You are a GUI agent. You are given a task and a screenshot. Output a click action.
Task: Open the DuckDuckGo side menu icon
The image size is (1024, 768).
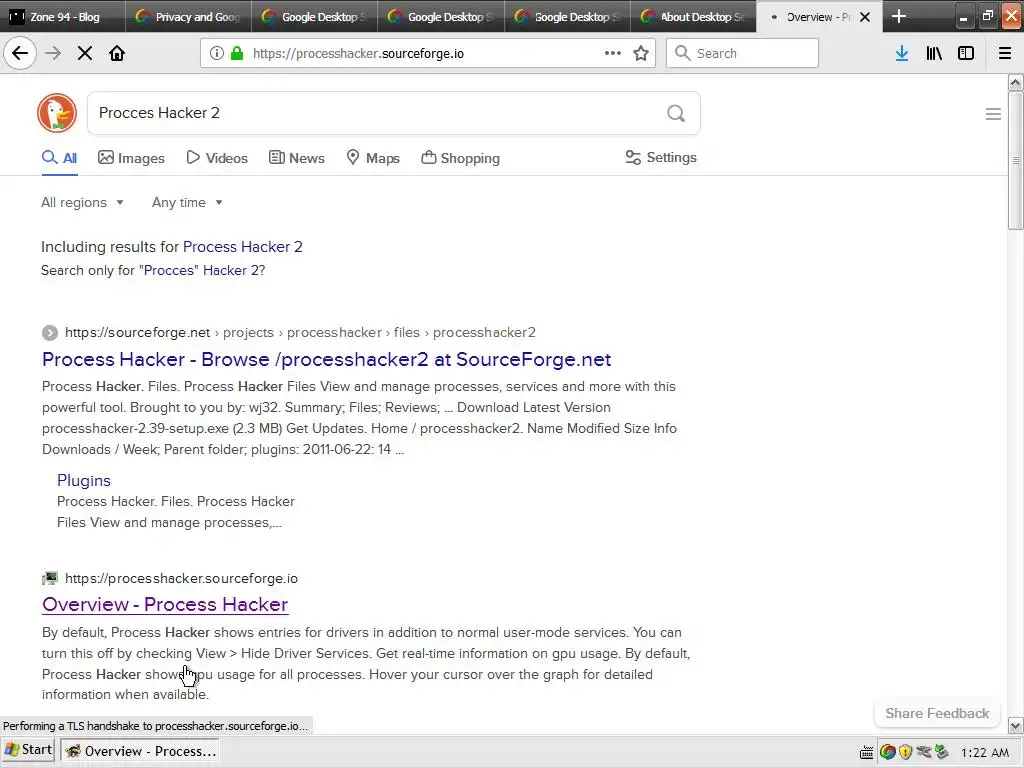tap(993, 114)
